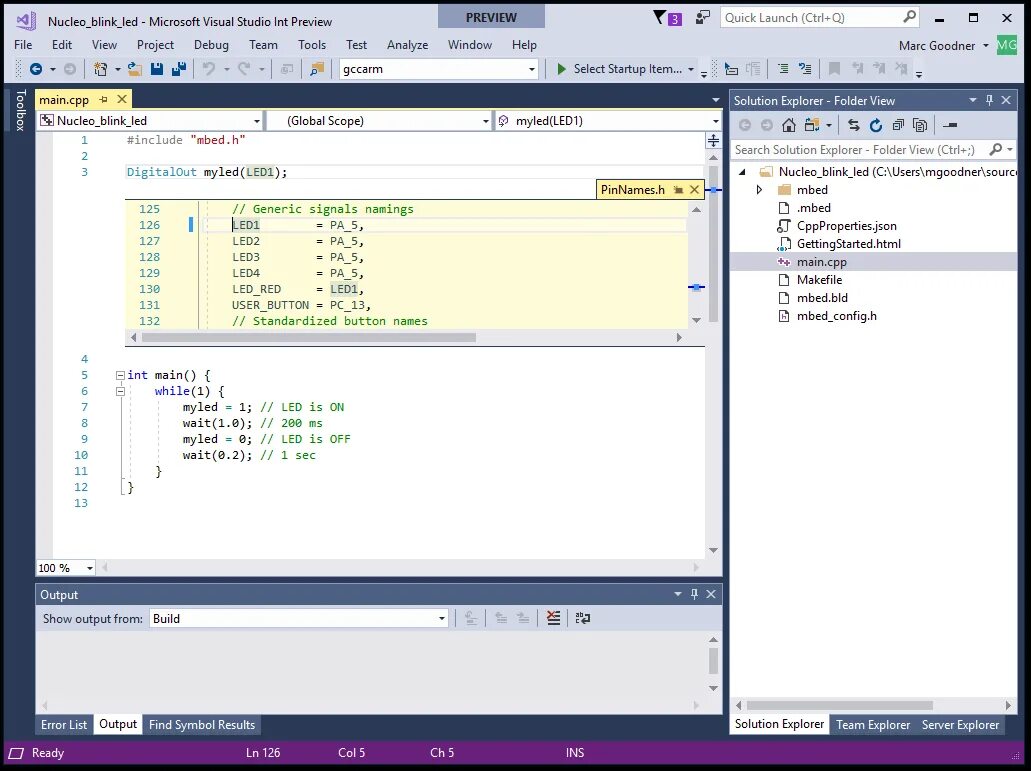Collapse the int main() code block
1031x771 pixels.
pos(120,375)
